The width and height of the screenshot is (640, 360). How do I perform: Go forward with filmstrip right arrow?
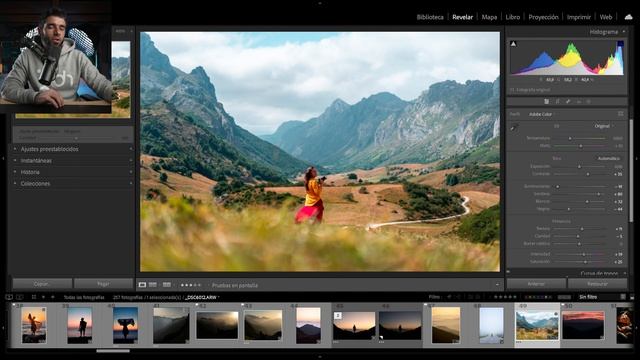[52, 297]
